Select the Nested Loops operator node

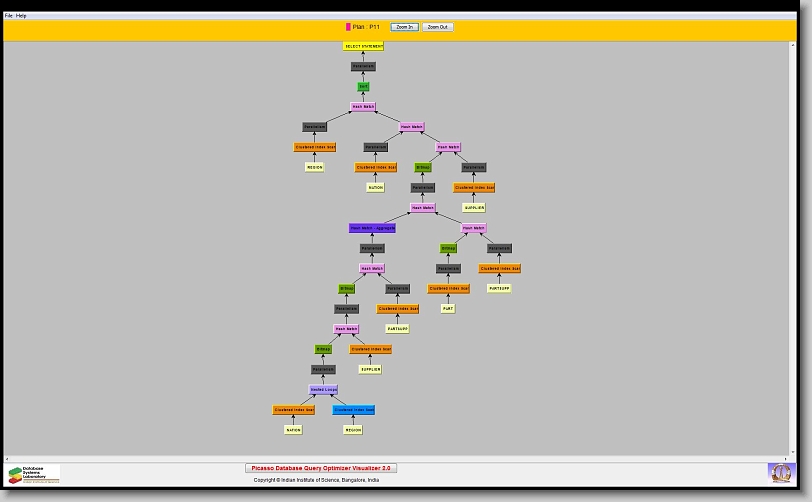tap(323, 389)
